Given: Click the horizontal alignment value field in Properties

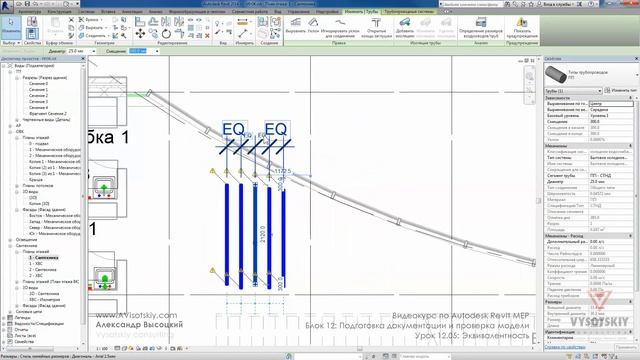Looking at the screenshot, I should click(x=611, y=104).
